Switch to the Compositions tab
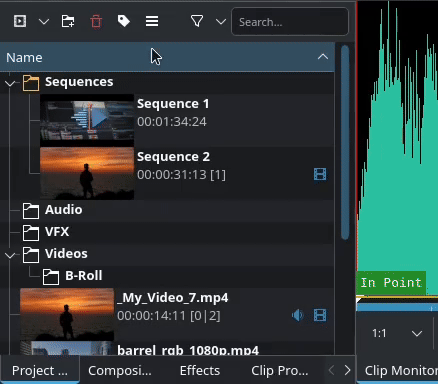This screenshot has height=384, width=438. pyautogui.click(x=120, y=370)
